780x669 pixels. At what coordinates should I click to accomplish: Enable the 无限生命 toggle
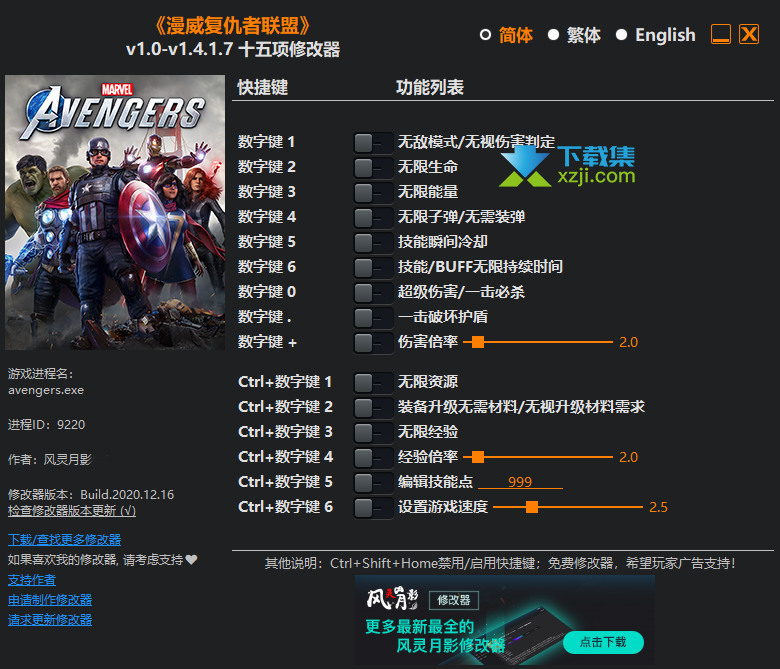373,168
